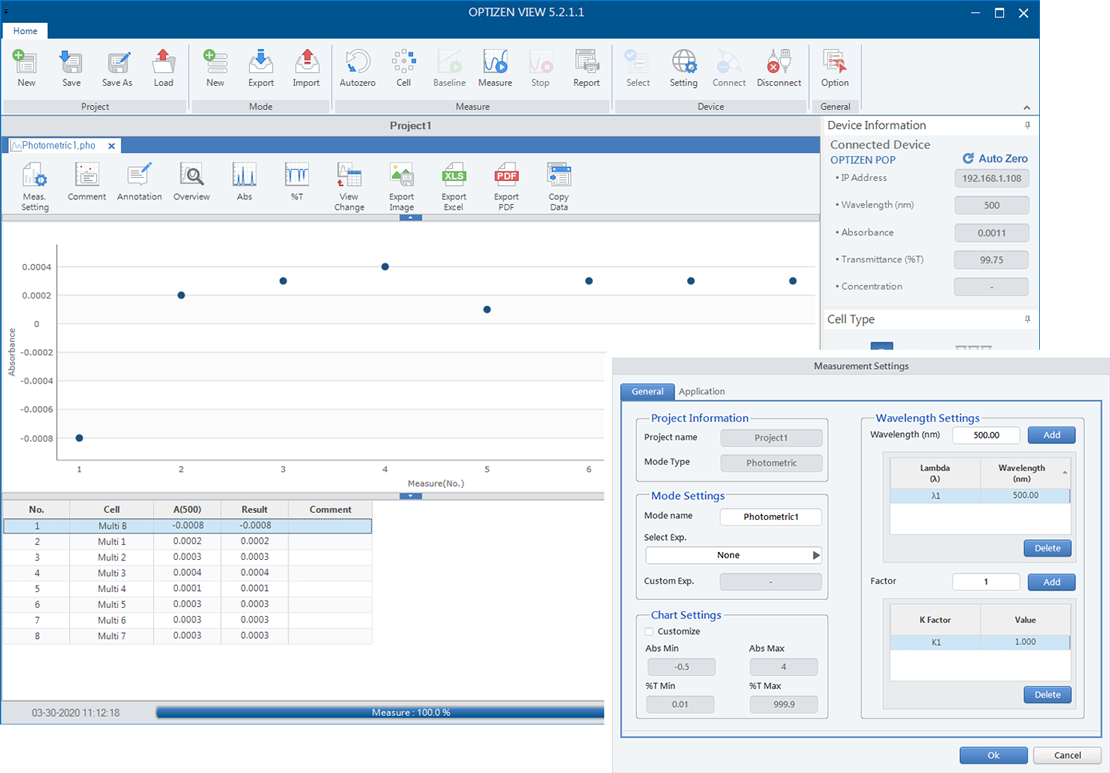1110x773 pixels.
Task: Close the Photometric1.pho tab
Action: (111, 146)
